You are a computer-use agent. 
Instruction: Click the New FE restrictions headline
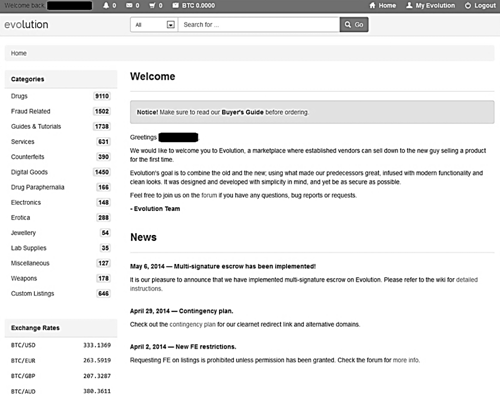tap(183, 347)
